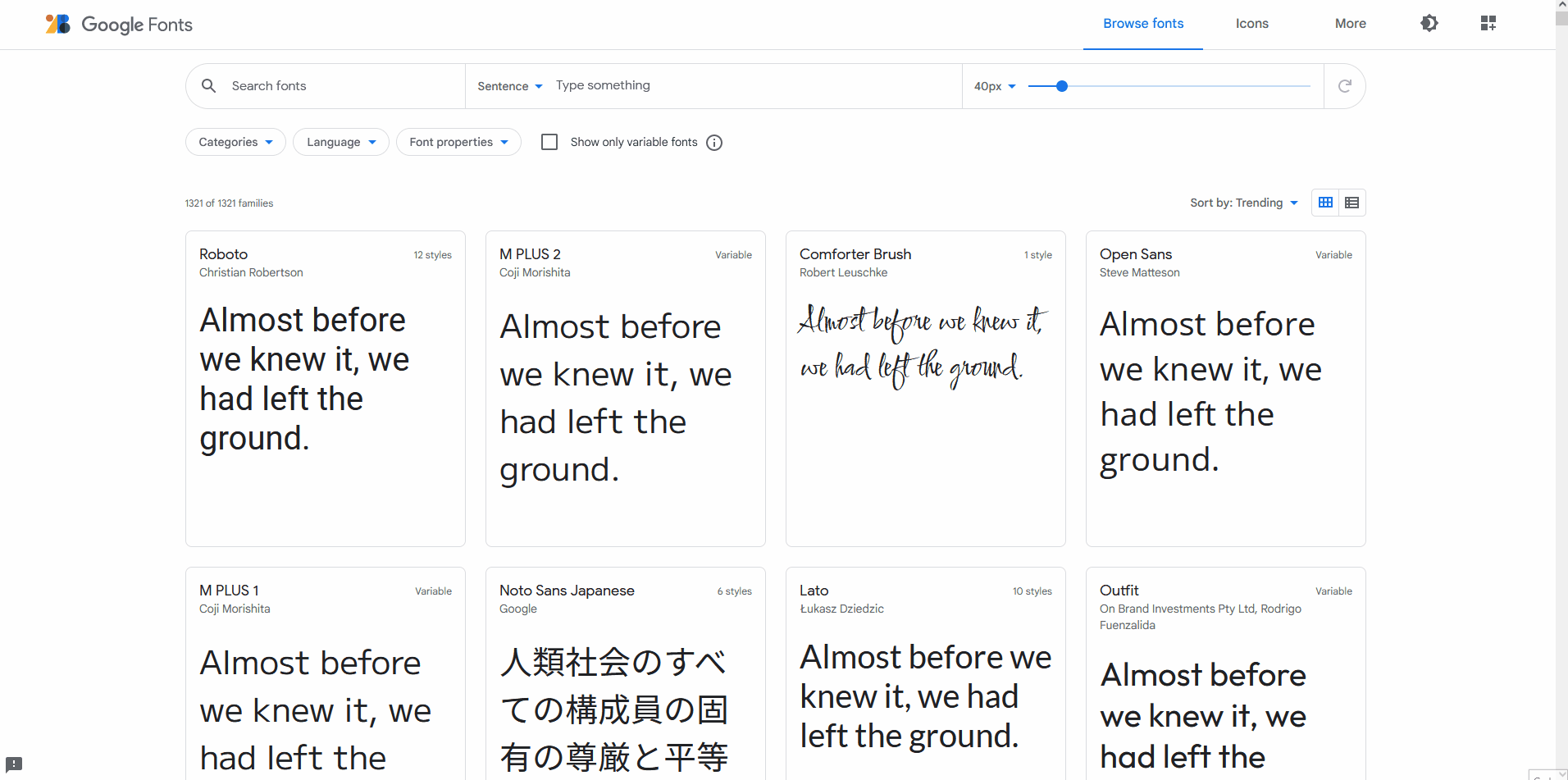
Task: Open the feedback icon at bottom left
Action: (x=14, y=764)
